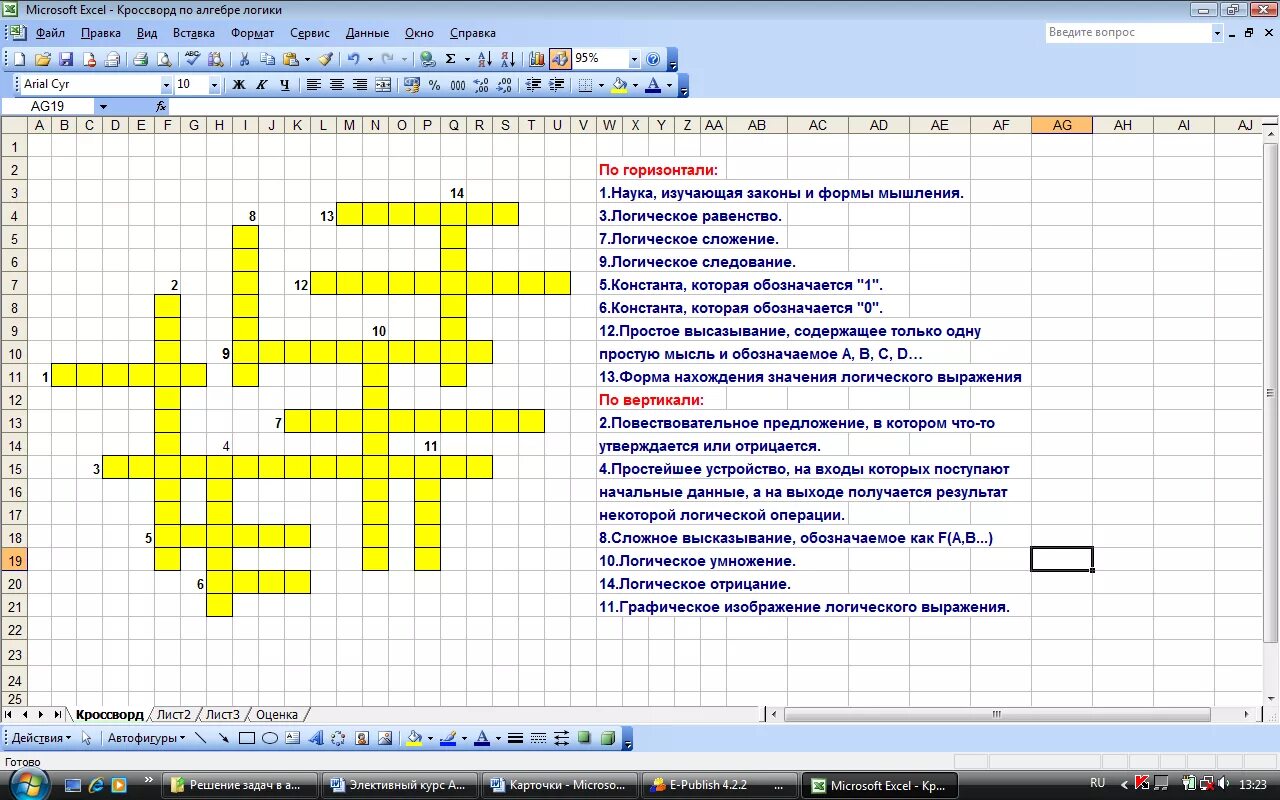Apply the currency format icon
This screenshot has width=1280, height=800.
tap(411, 85)
